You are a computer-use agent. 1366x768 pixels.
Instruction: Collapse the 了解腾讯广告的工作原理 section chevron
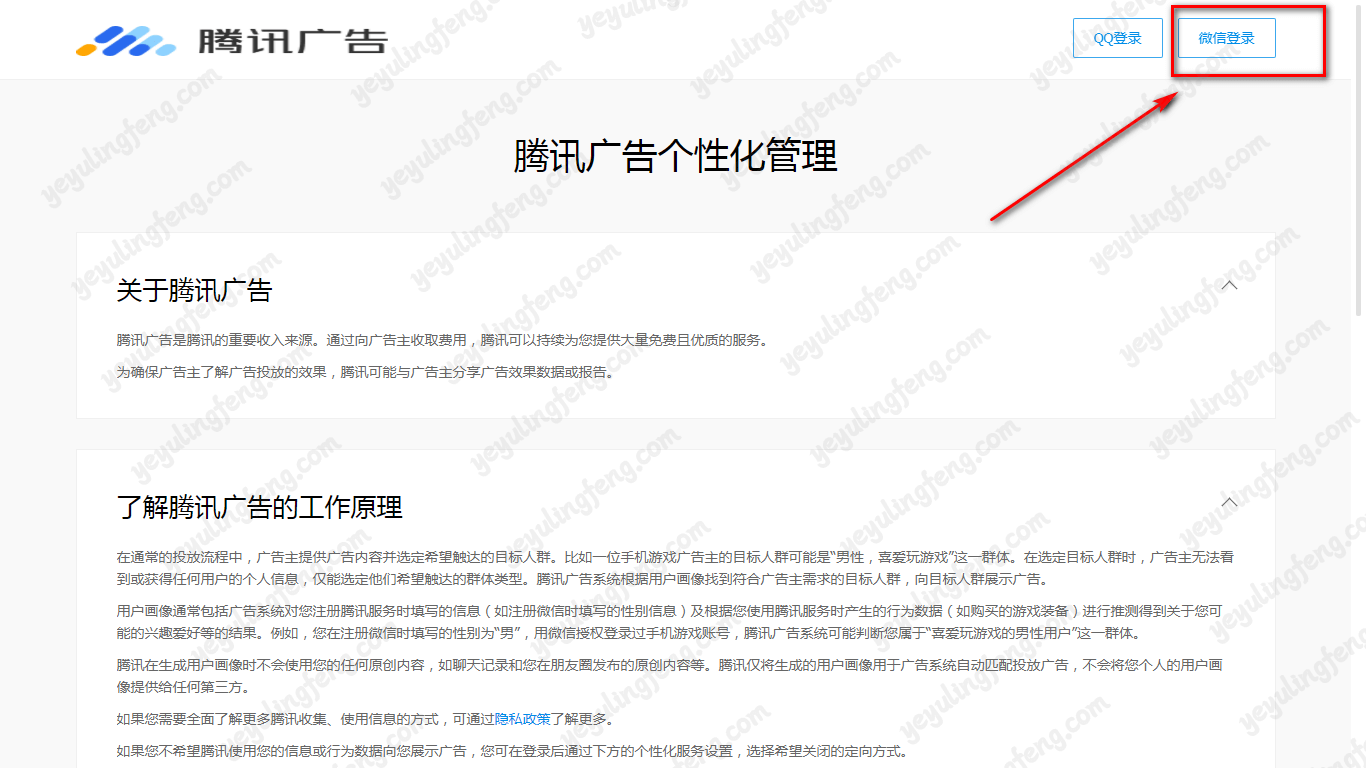(x=1230, y=502)
